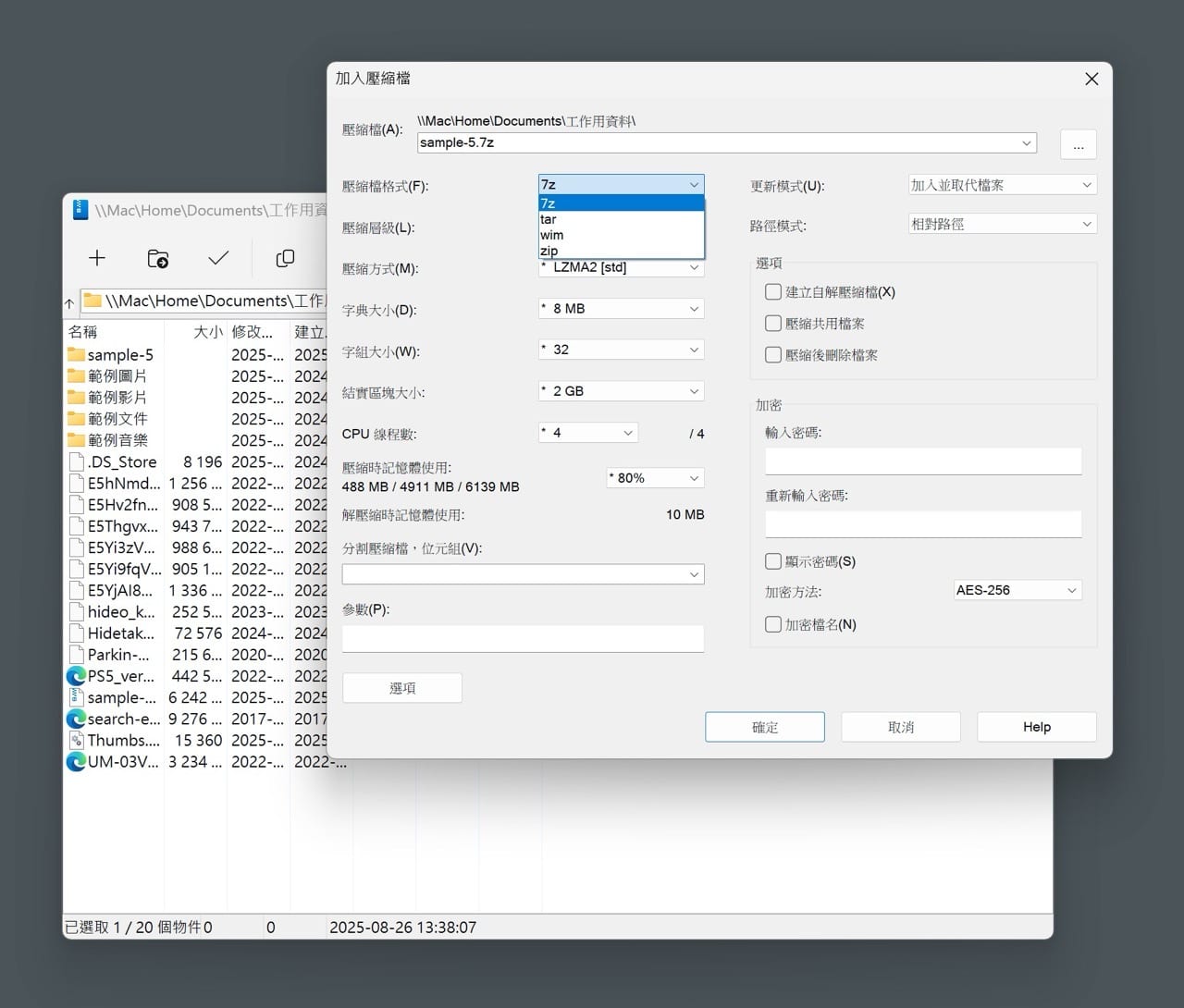Sort by 名稱 column header
The width and height of the screenshot is (1184, 1008).
114,332
